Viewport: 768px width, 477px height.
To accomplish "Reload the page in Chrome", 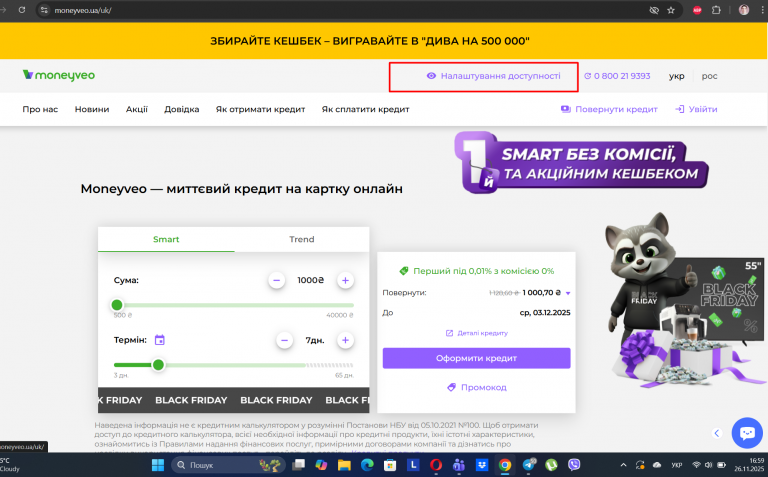I will [x=22, y=10].
